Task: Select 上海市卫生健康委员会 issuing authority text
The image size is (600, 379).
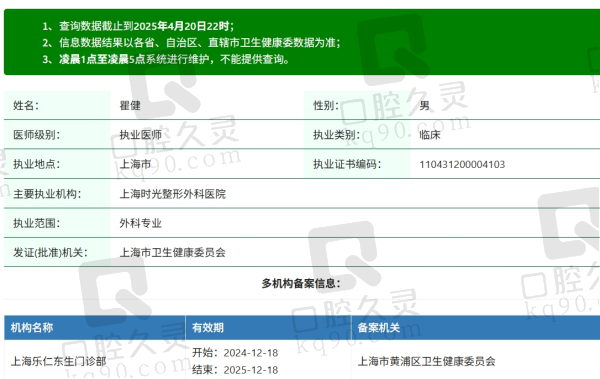Action: 173,253
